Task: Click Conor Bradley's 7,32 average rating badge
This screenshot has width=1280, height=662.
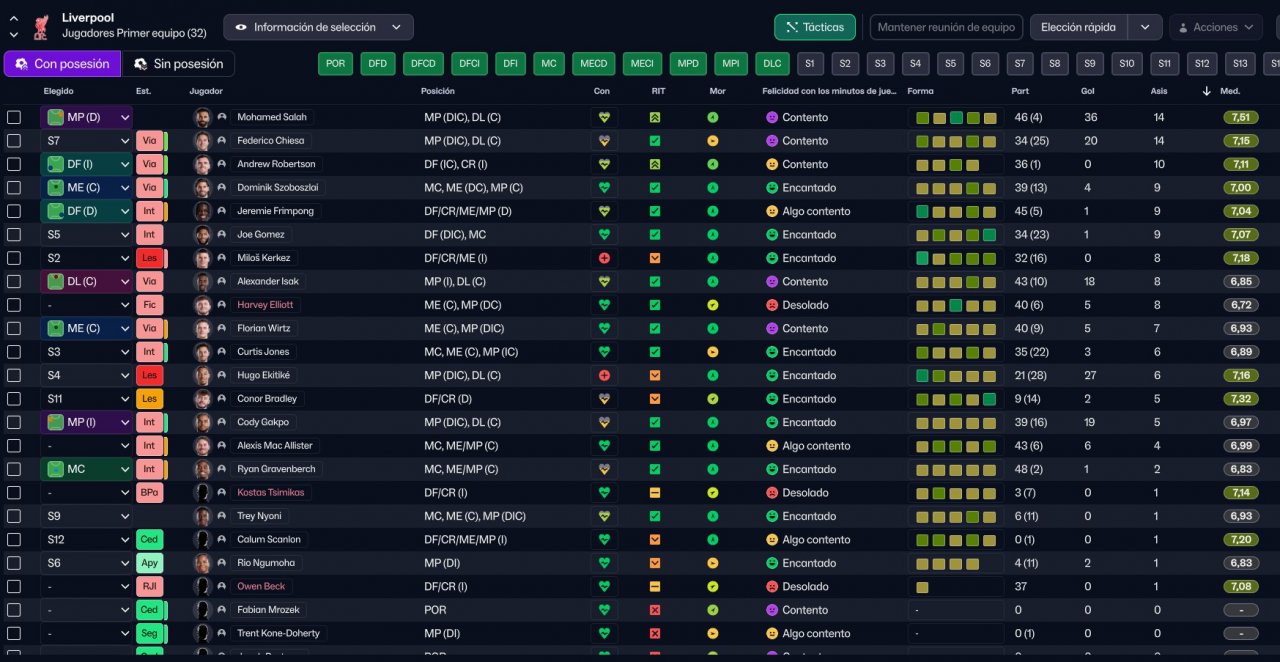Action: (x=1240, y=399)
